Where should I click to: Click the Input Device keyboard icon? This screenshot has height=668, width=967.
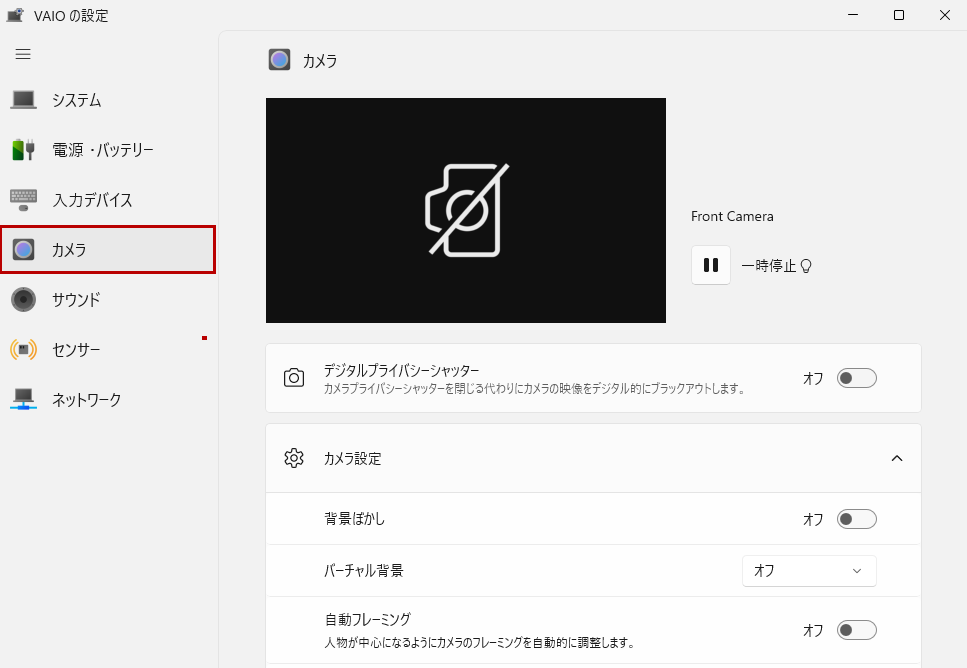[24, 199]
